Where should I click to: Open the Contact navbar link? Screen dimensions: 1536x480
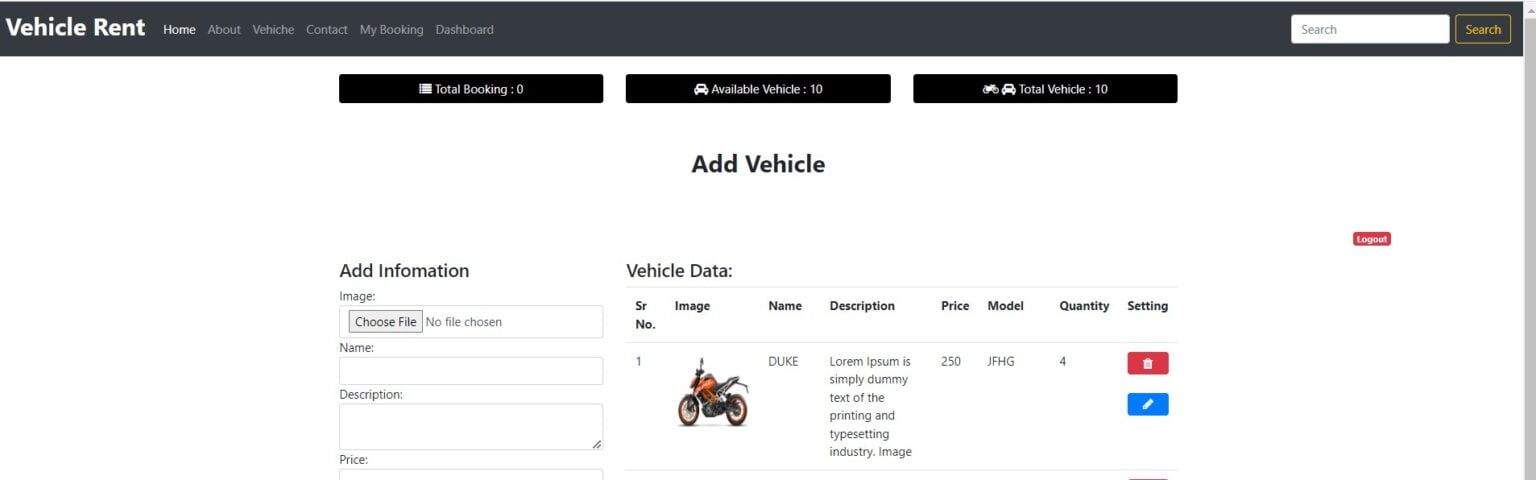(x=327, y=30)
